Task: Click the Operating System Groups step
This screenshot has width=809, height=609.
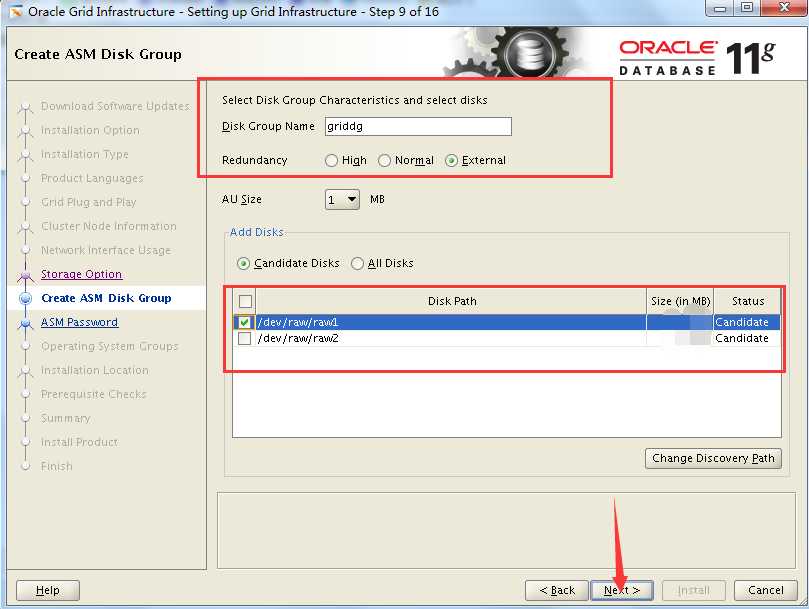Action: (x=109, y=346)
